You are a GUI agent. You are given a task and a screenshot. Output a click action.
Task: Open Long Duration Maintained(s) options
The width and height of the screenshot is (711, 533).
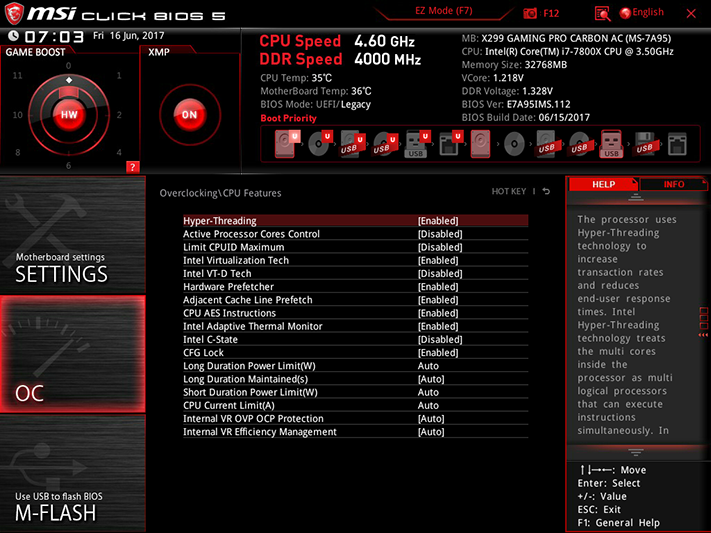click(356, 379)
